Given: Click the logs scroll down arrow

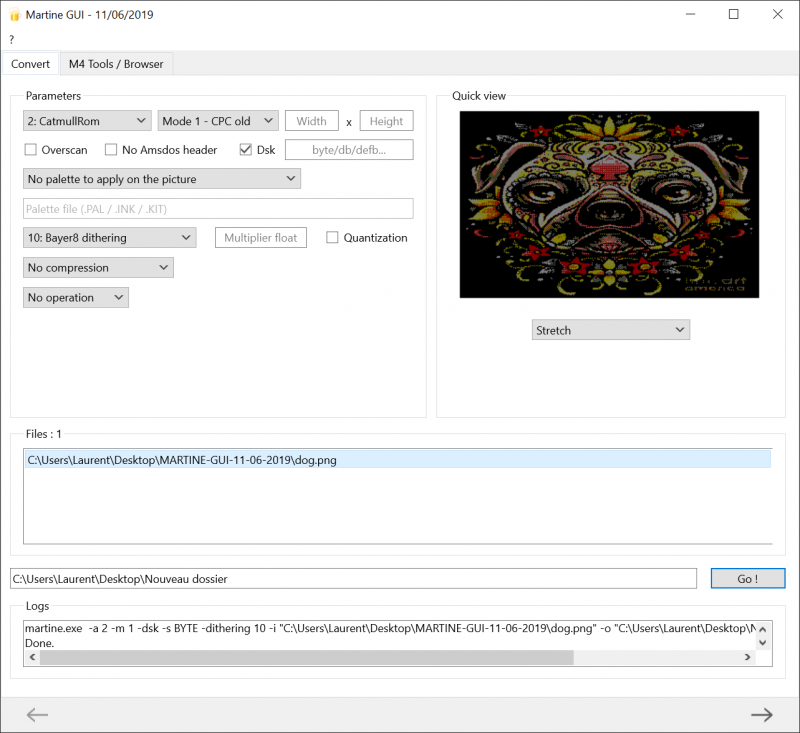Looking at the screenshot, I should pos(763,643).
